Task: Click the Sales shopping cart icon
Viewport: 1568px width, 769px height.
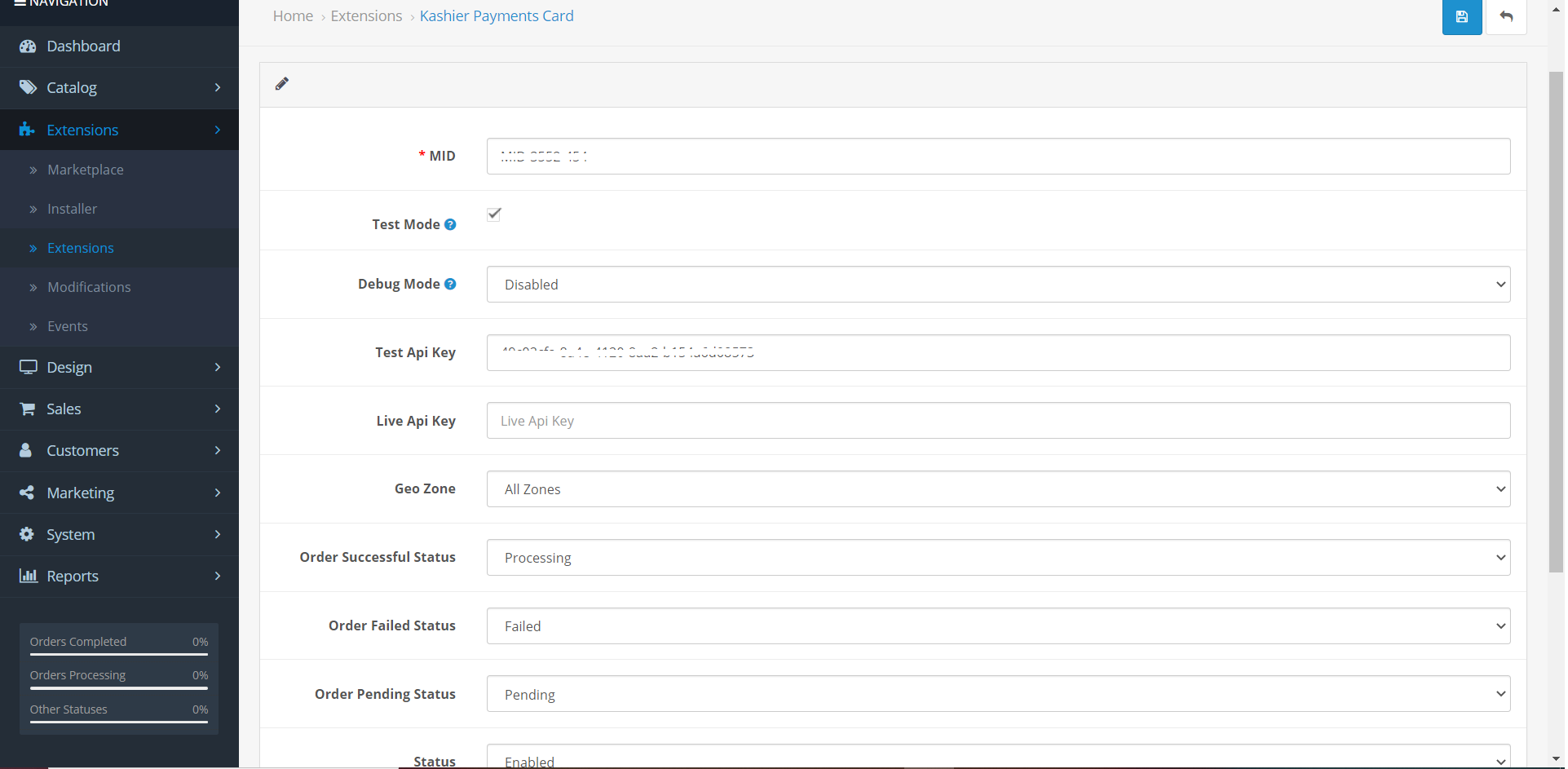Action: [27, 409]
